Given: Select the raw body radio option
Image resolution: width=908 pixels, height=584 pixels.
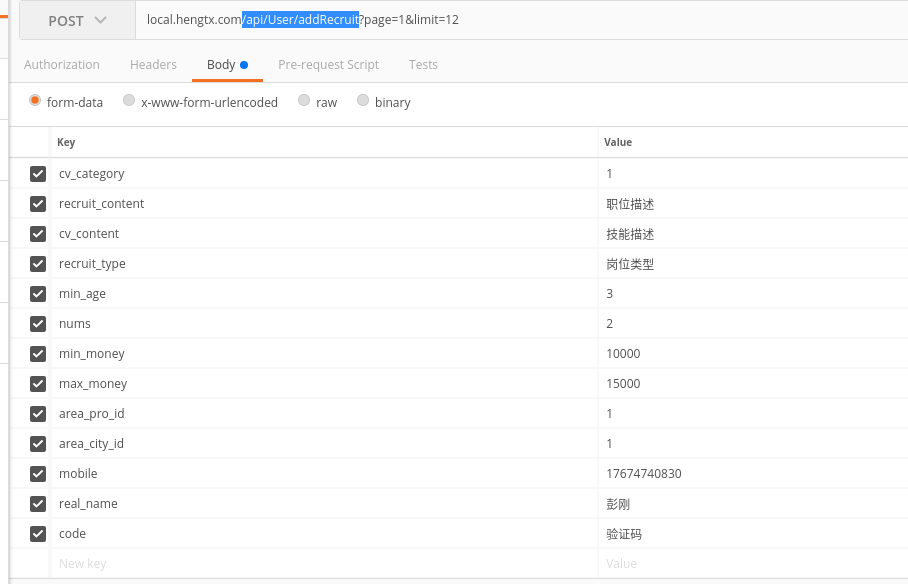Looking at the screenshot, I should point(303,101).
